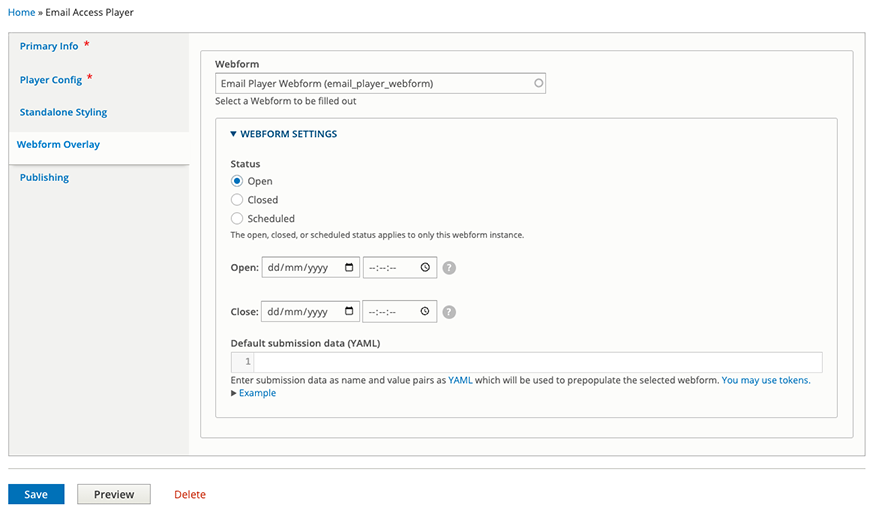Select the Scheduled status radio button

(237, 218)
